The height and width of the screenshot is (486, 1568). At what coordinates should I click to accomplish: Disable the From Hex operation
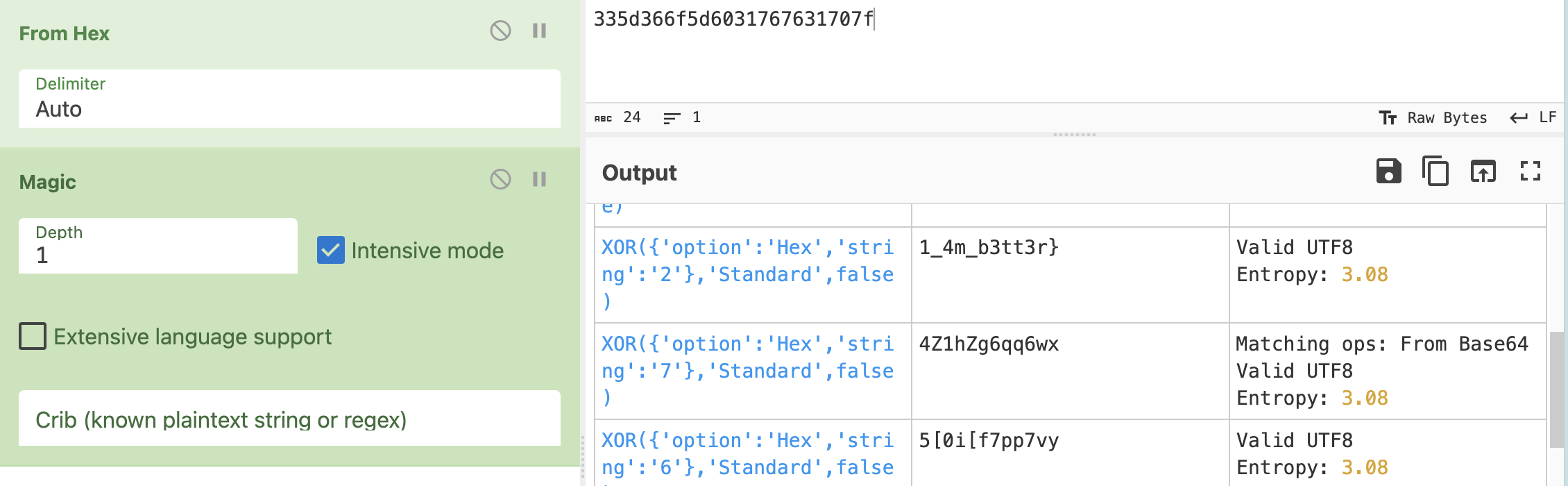[500, 31]
